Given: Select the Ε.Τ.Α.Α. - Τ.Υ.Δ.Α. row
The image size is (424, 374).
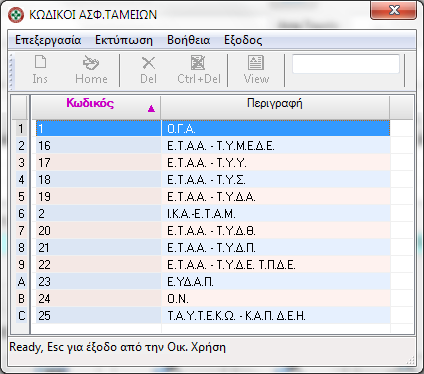Looking at the screenshot, I should coord(213,197).
